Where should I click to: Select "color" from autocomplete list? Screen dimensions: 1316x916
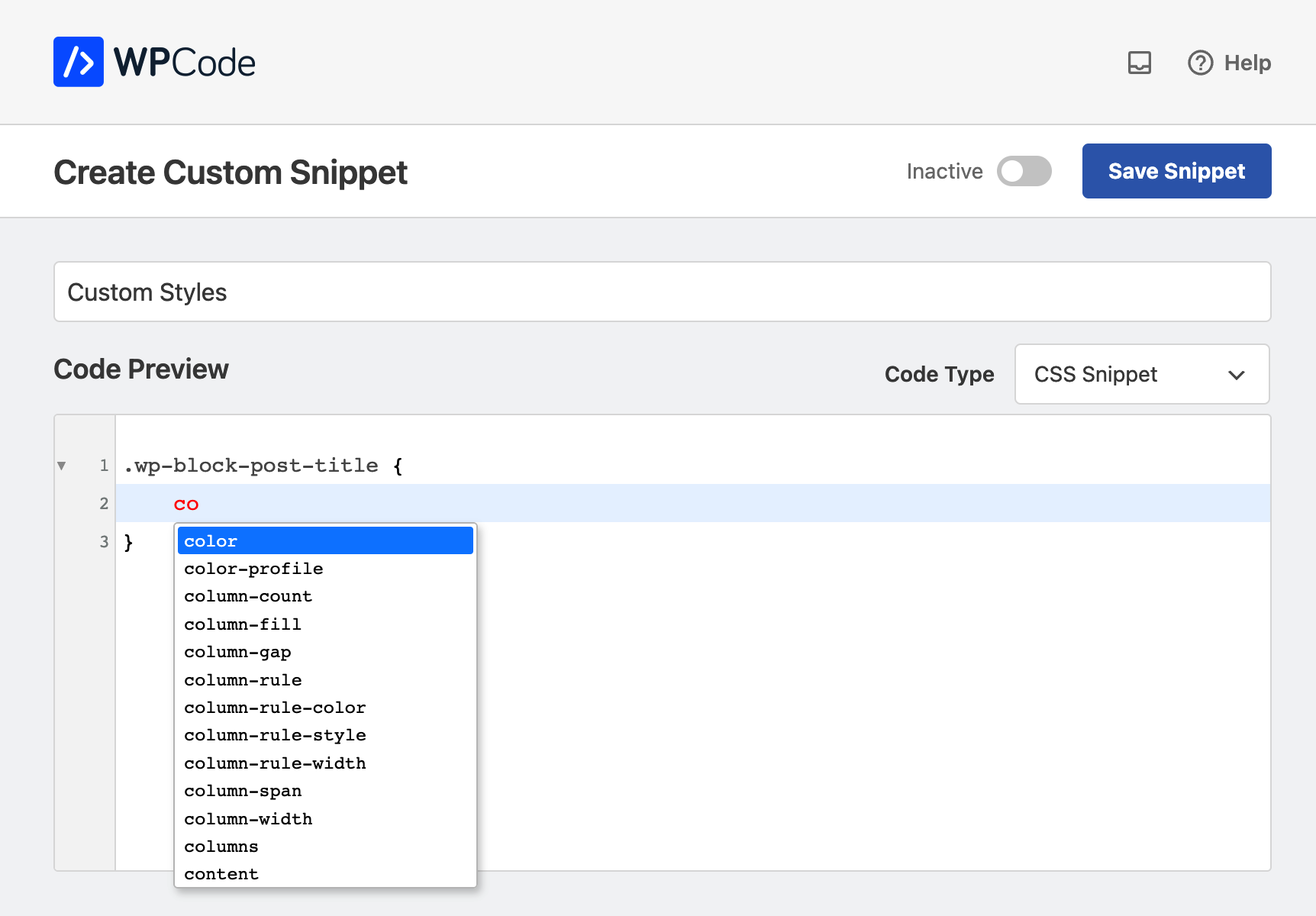click(325, 541)
